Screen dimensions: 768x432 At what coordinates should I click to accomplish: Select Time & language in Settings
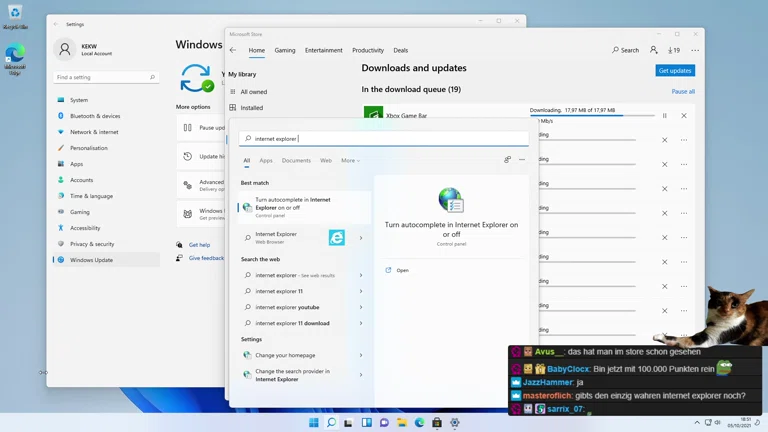point(106,196)
